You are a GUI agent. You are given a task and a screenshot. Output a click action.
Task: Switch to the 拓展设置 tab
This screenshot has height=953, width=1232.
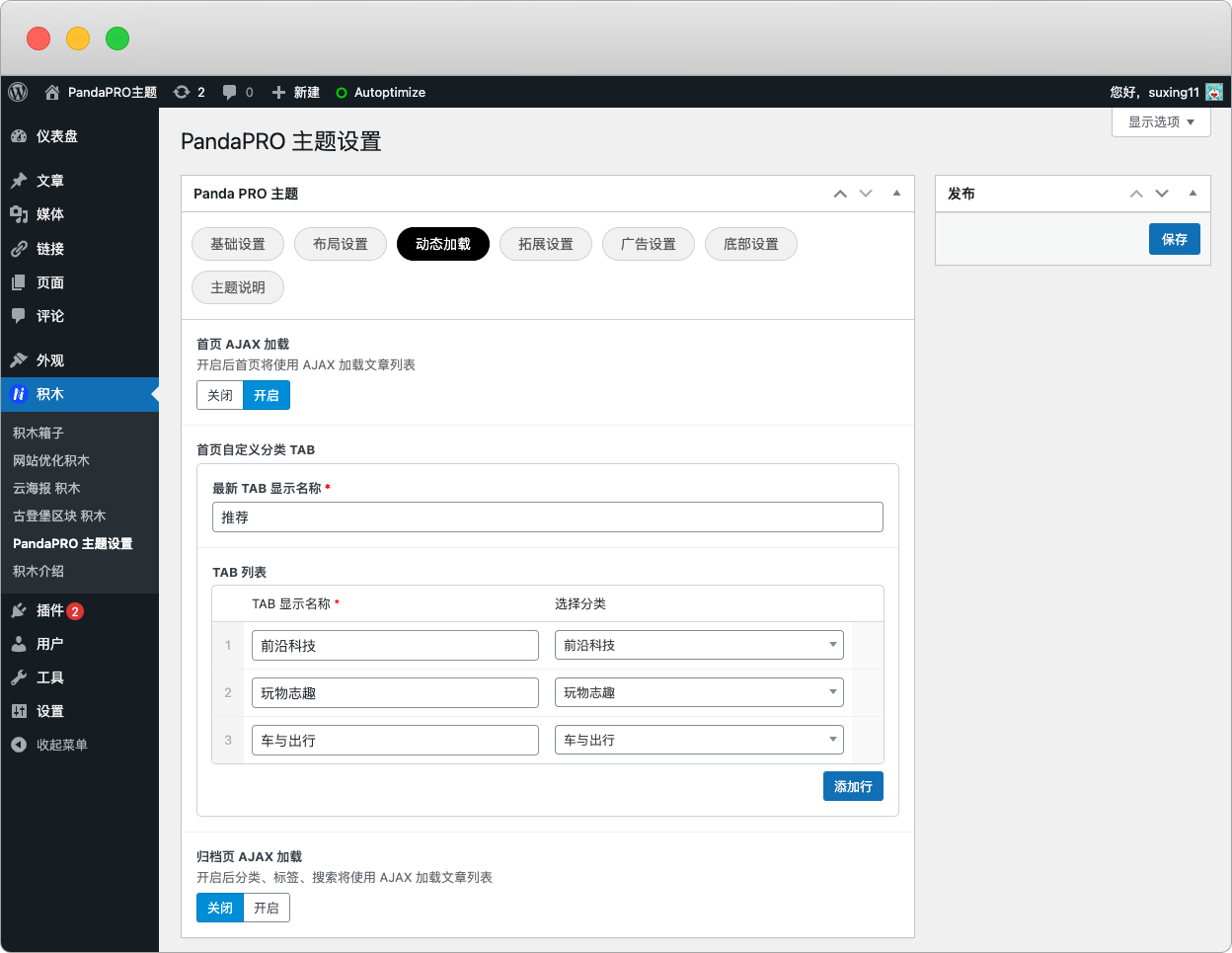click(x=546, y=244)
